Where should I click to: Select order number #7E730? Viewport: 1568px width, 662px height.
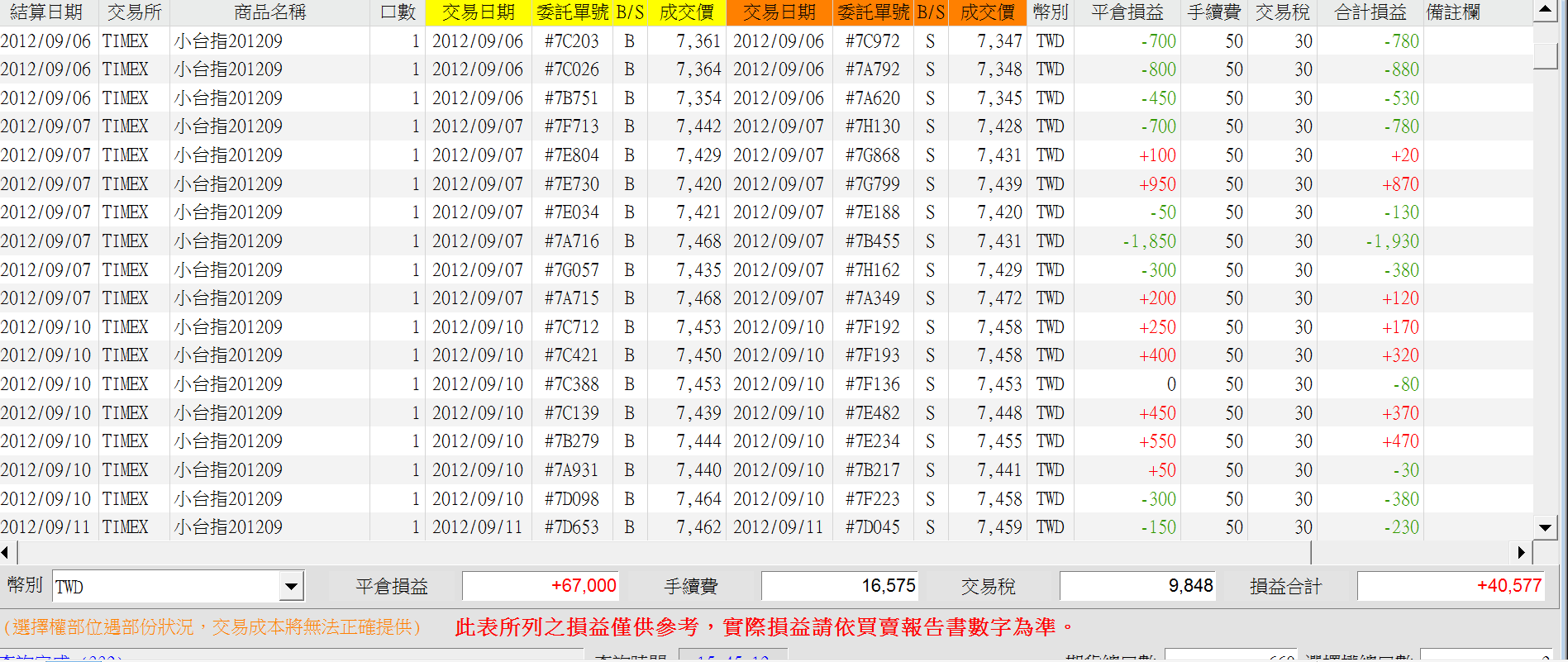point(571,184)
